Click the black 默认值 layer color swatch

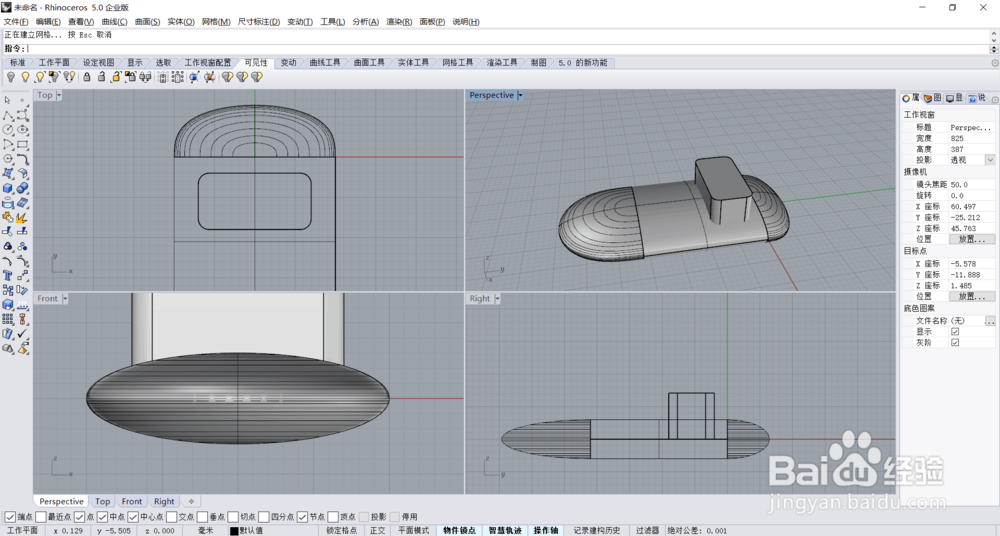[234, 531]
